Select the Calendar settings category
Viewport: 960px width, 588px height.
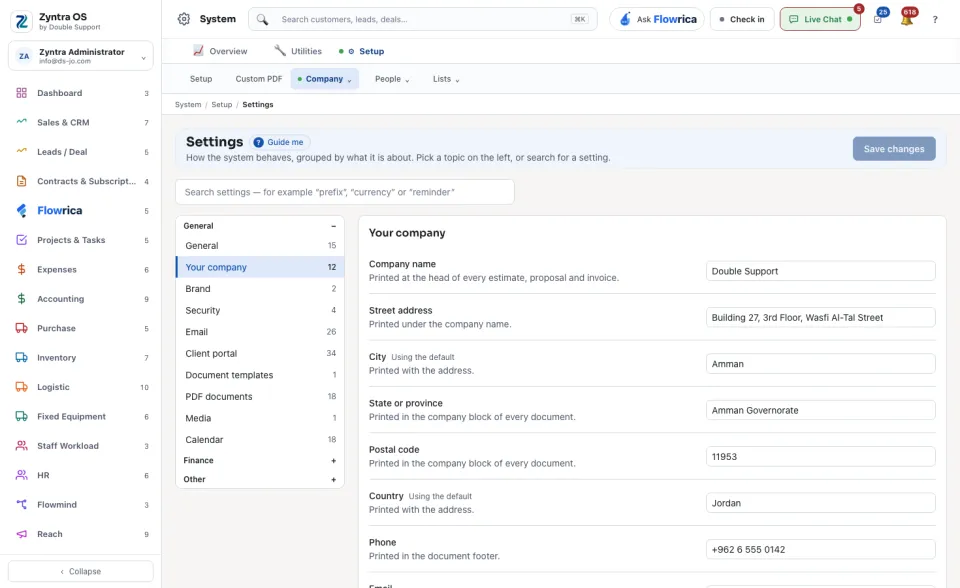tap(260, 440)
